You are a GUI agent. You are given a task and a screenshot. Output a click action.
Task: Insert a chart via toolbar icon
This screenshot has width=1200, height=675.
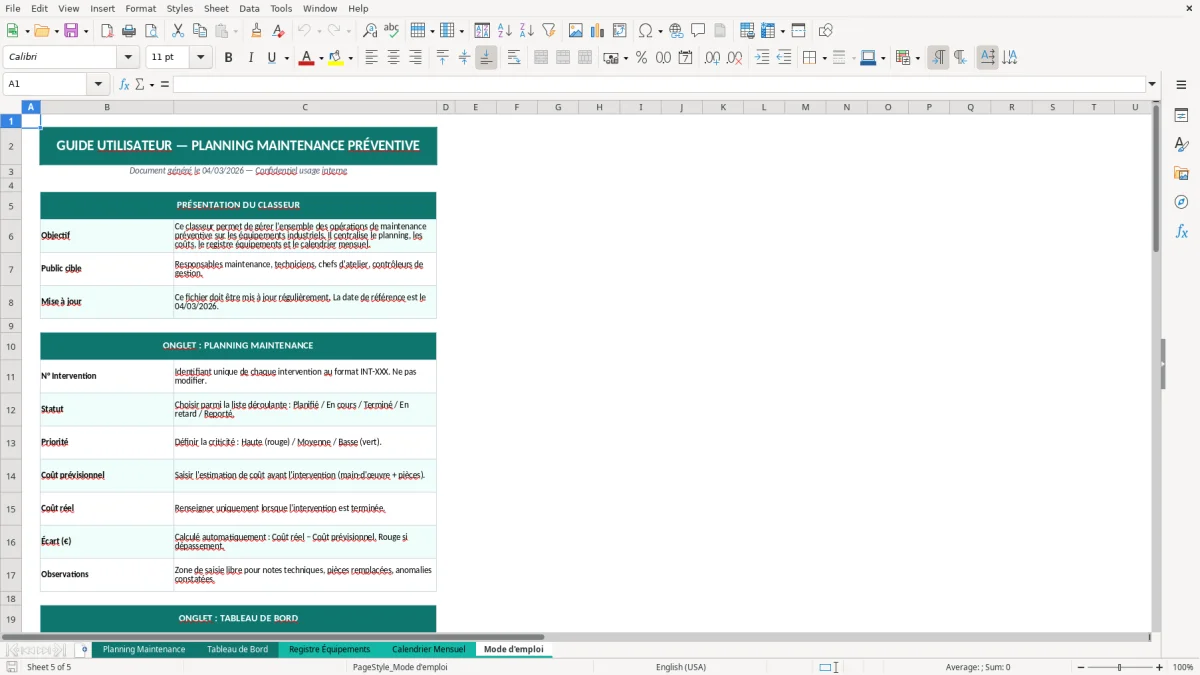coord(598,31)
